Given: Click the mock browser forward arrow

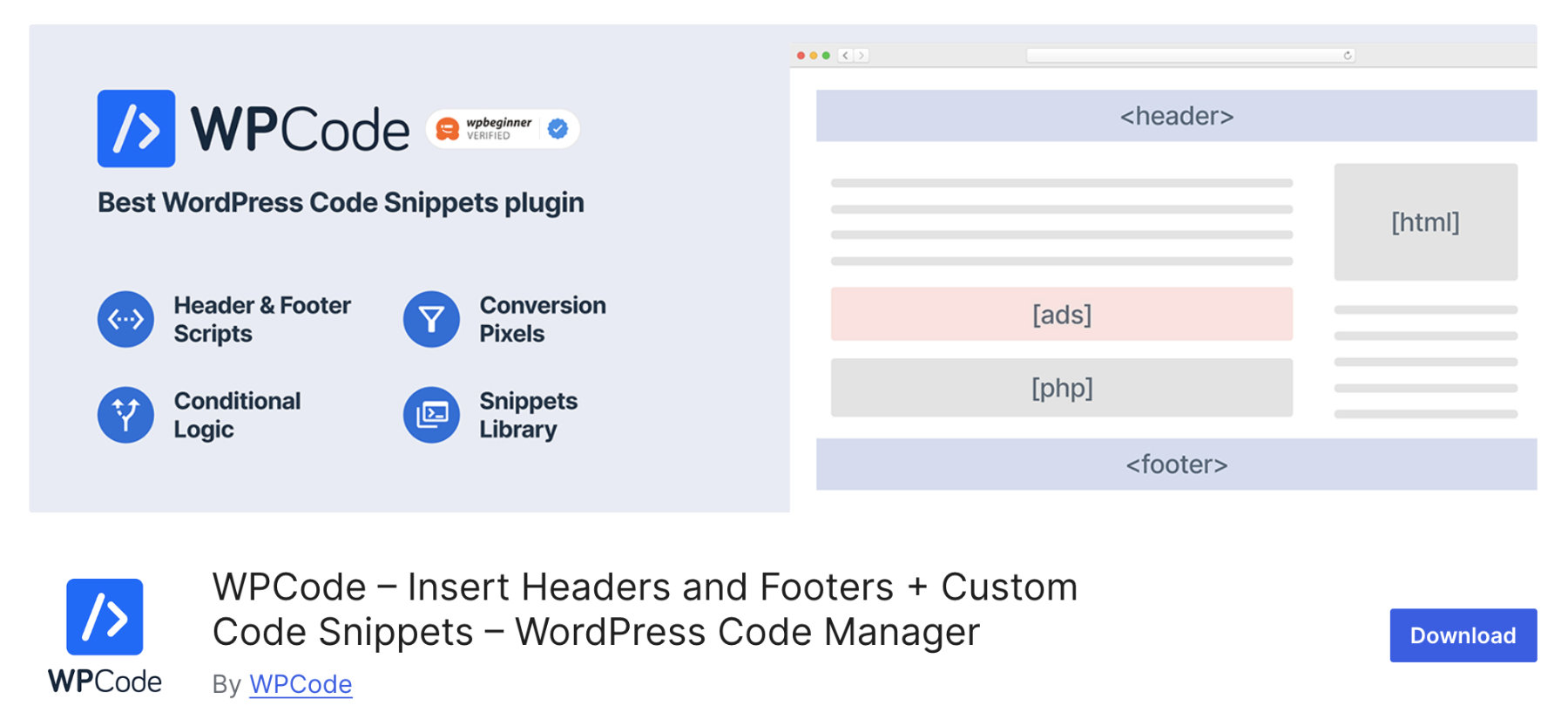Looking at the screenshot, I should coord(862,55).
